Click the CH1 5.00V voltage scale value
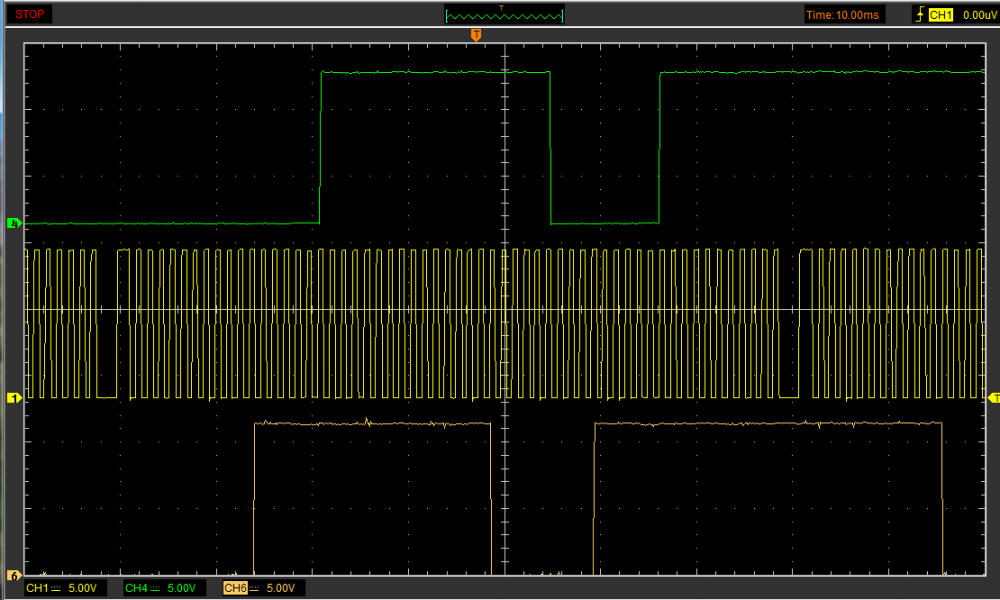Image resolution: width=1000 pixels, height=600 pixels. tap(84, 588)
